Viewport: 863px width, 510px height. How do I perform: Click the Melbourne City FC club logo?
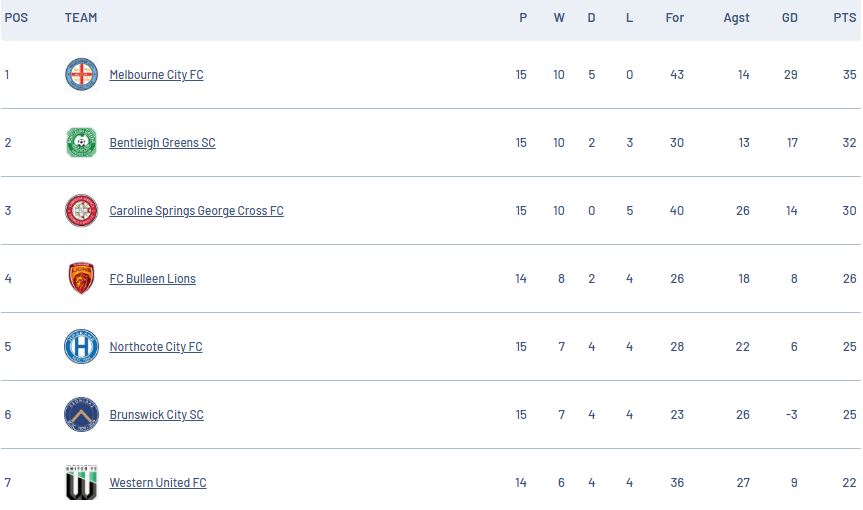[x=81, y=75]
